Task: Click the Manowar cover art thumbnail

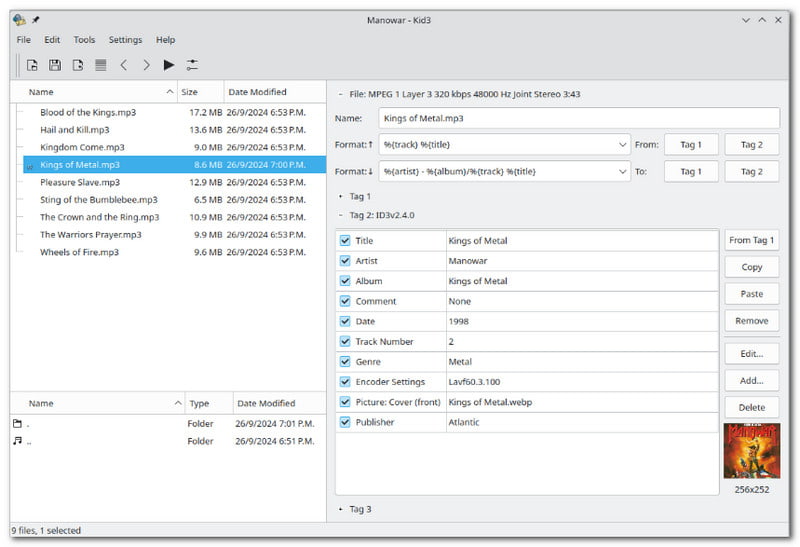Action: (752, 451)
